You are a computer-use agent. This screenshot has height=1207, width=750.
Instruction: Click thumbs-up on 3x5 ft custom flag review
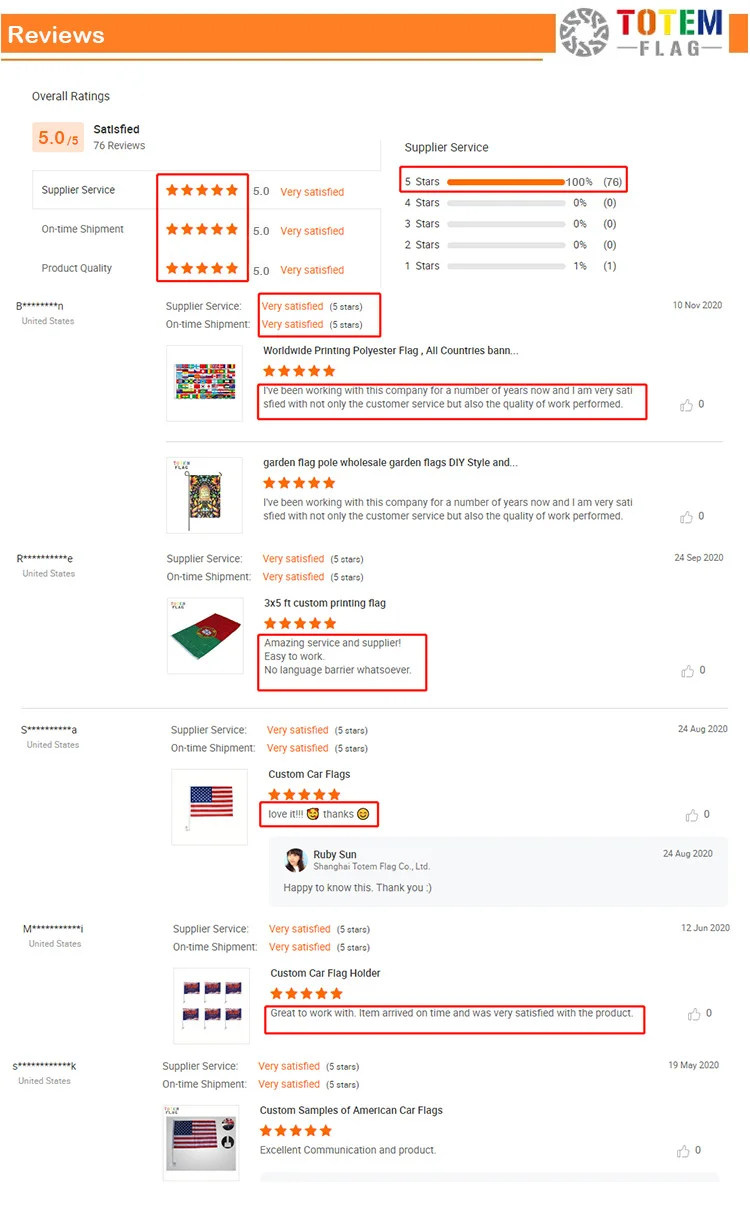point(687,671)
